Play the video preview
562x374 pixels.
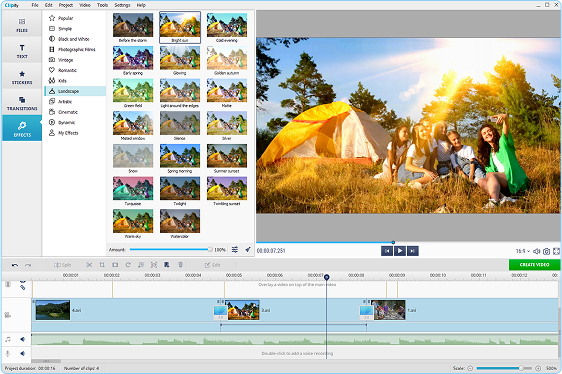click(x=400, y=251)
